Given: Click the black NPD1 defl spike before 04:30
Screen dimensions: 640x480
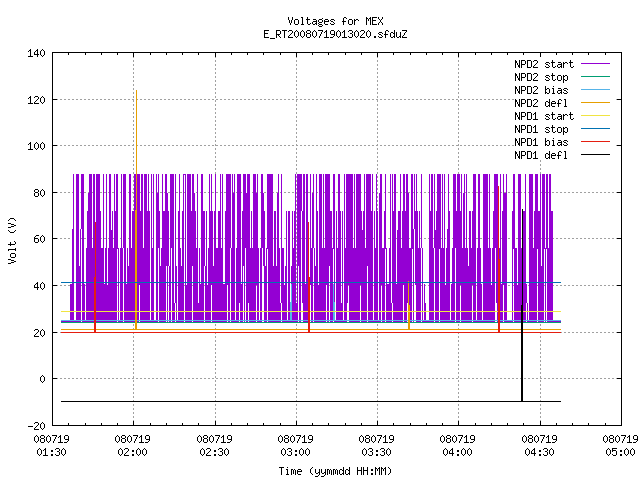Looking at the screenshot, I should tap(522, 305).
